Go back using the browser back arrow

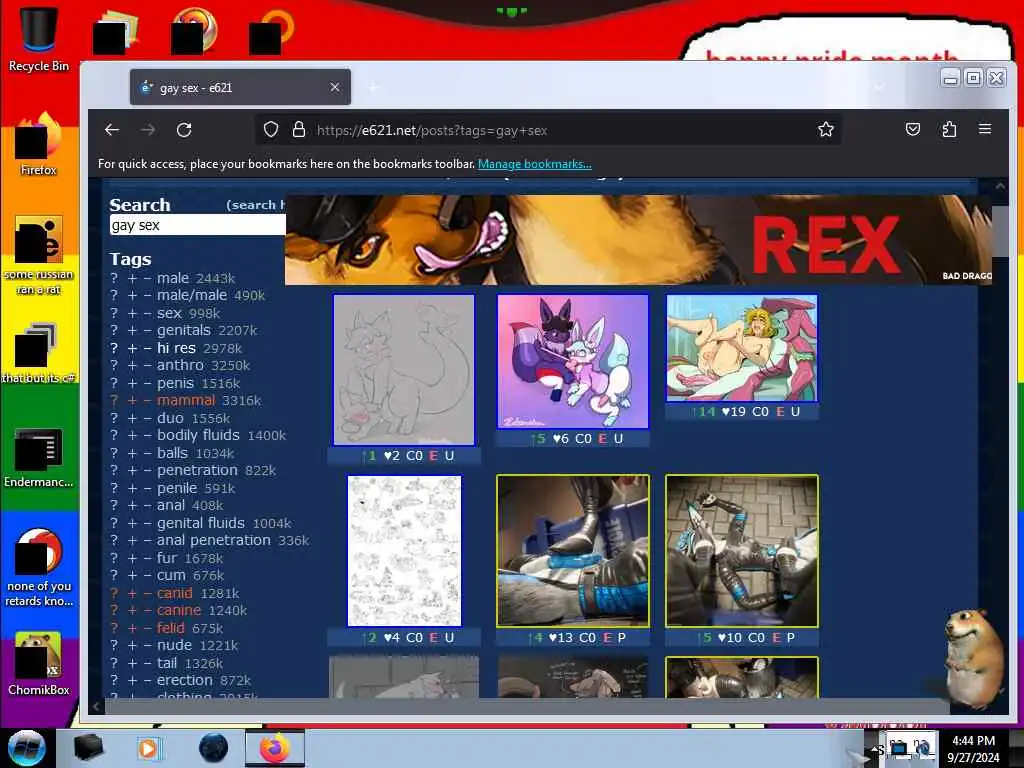(x=112, y=130)
